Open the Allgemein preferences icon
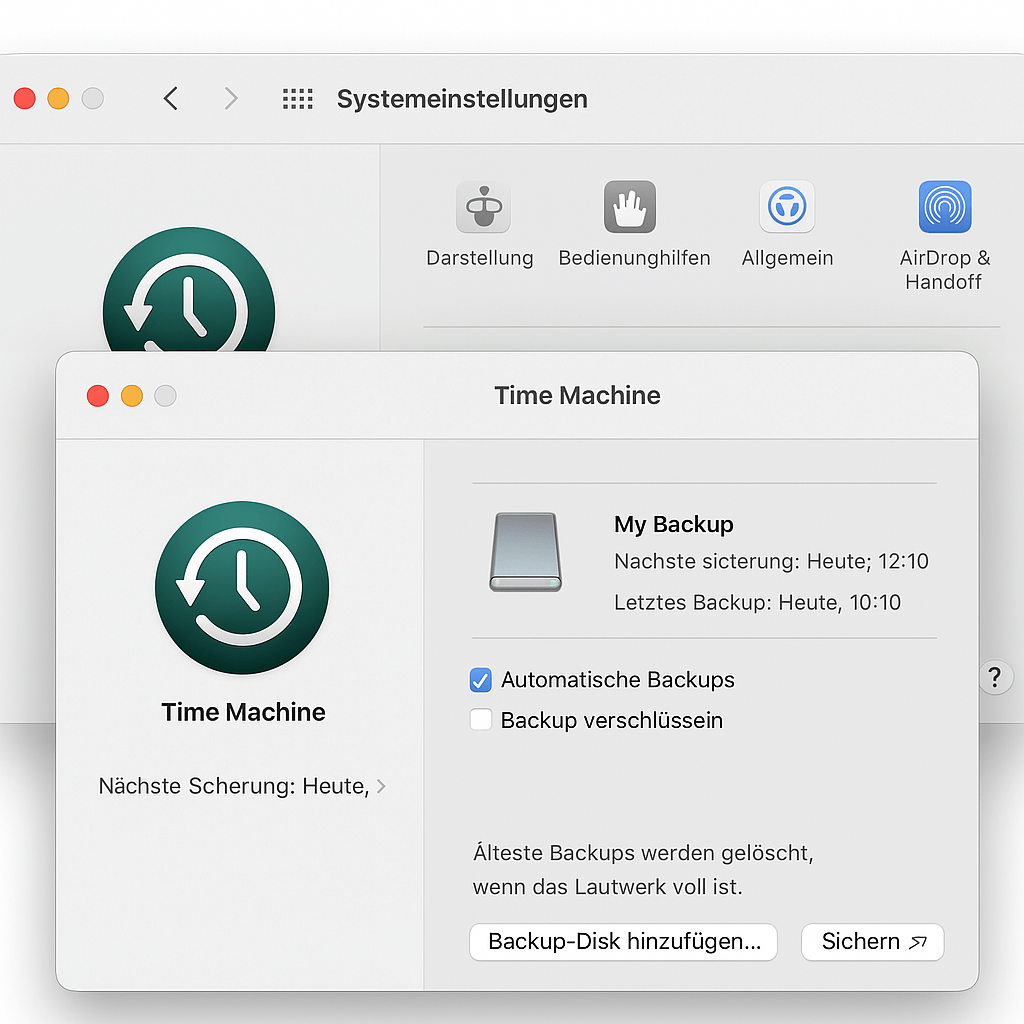 (787, 207)
